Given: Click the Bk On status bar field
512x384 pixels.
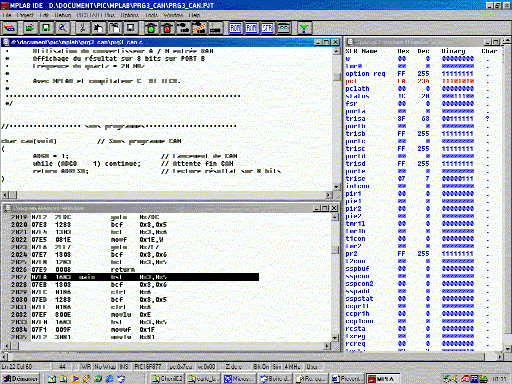Looking at the screenshot, I should click(261, 366).
